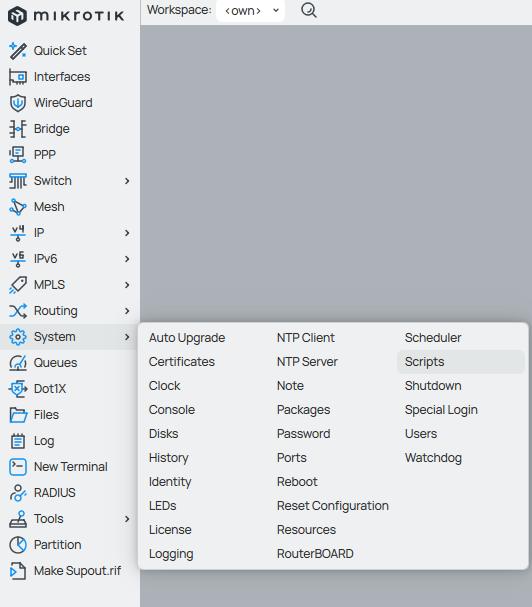Expand the Switch submenu arrow
Image resolution: width=532 pixels, height=607 pixels.
pos(127,181)
